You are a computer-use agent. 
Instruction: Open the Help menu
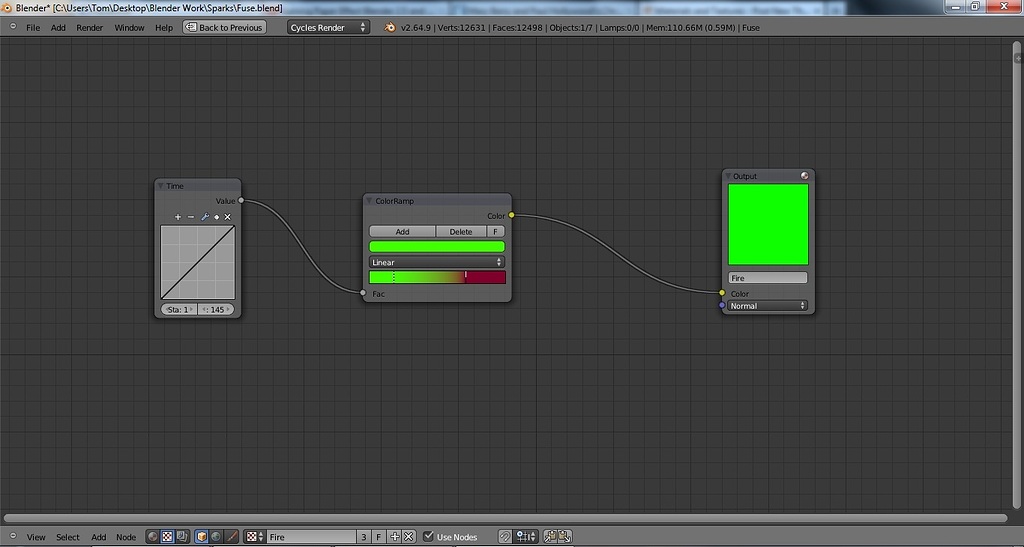164,27
